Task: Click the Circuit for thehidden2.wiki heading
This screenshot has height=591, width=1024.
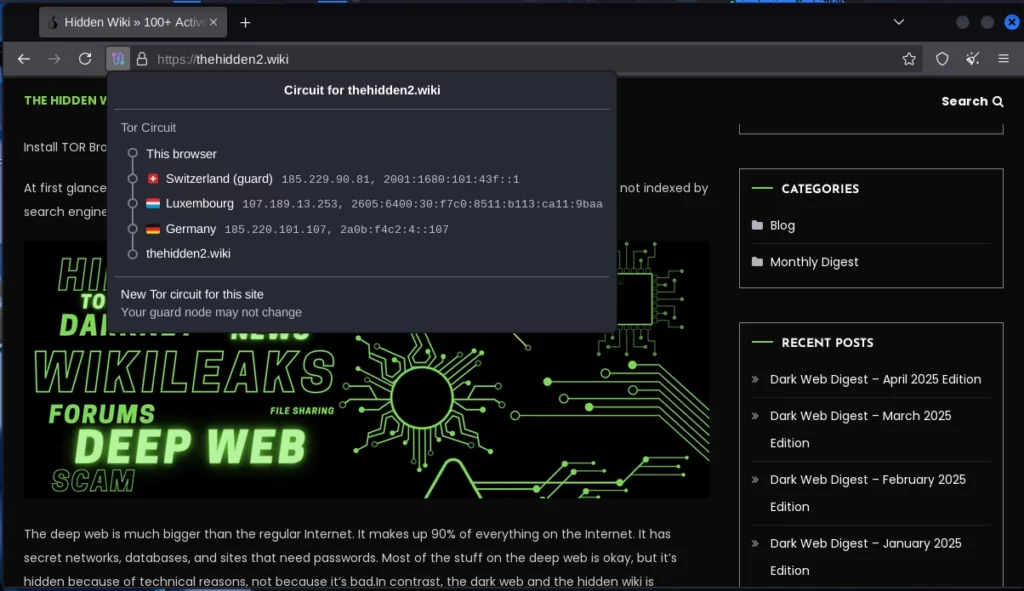Action: [362, 90]
